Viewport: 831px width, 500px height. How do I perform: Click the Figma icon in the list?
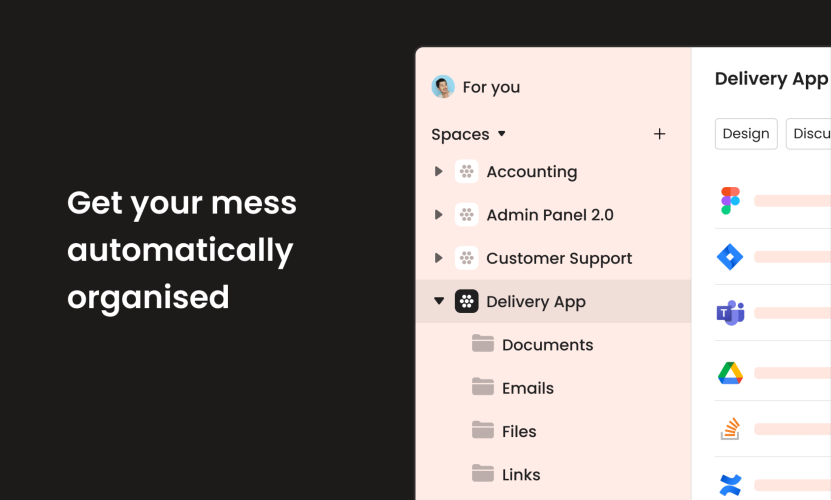click(x=730, y=200)
